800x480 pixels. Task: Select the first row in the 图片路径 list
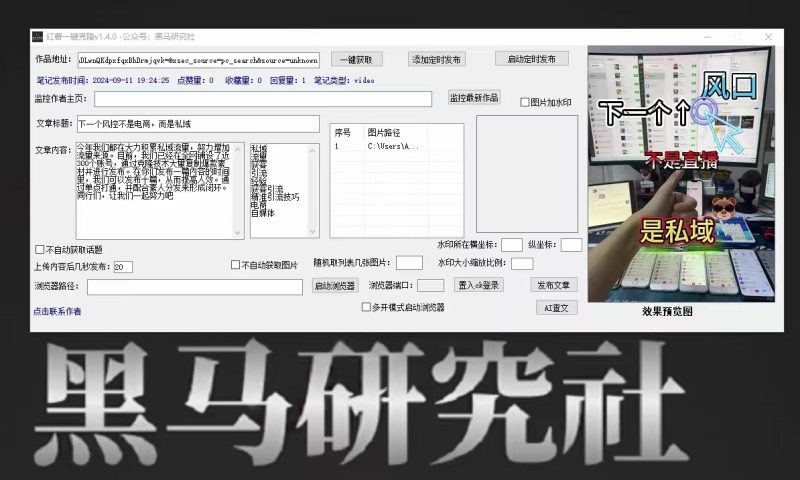pos(395,146)
